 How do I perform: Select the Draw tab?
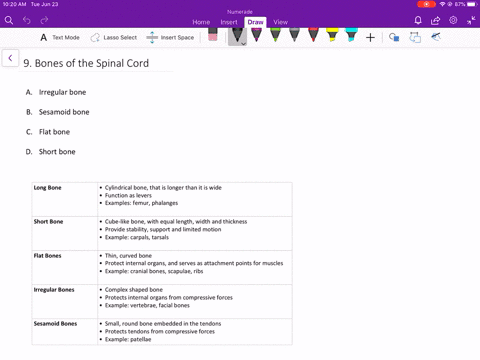pos(255,22)
